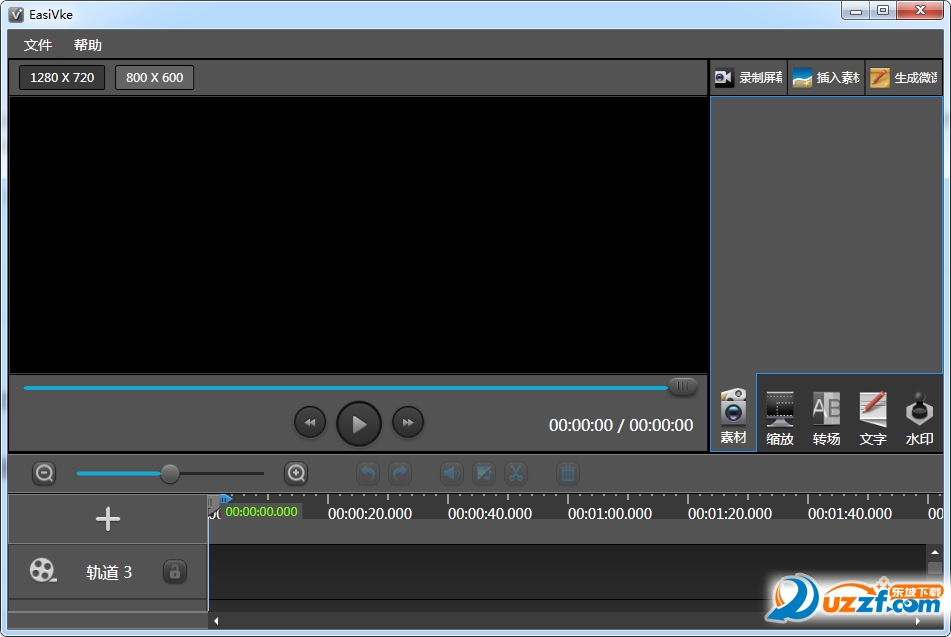
Task: Maximize the EasiVke window
Action: tap(883, 11)
